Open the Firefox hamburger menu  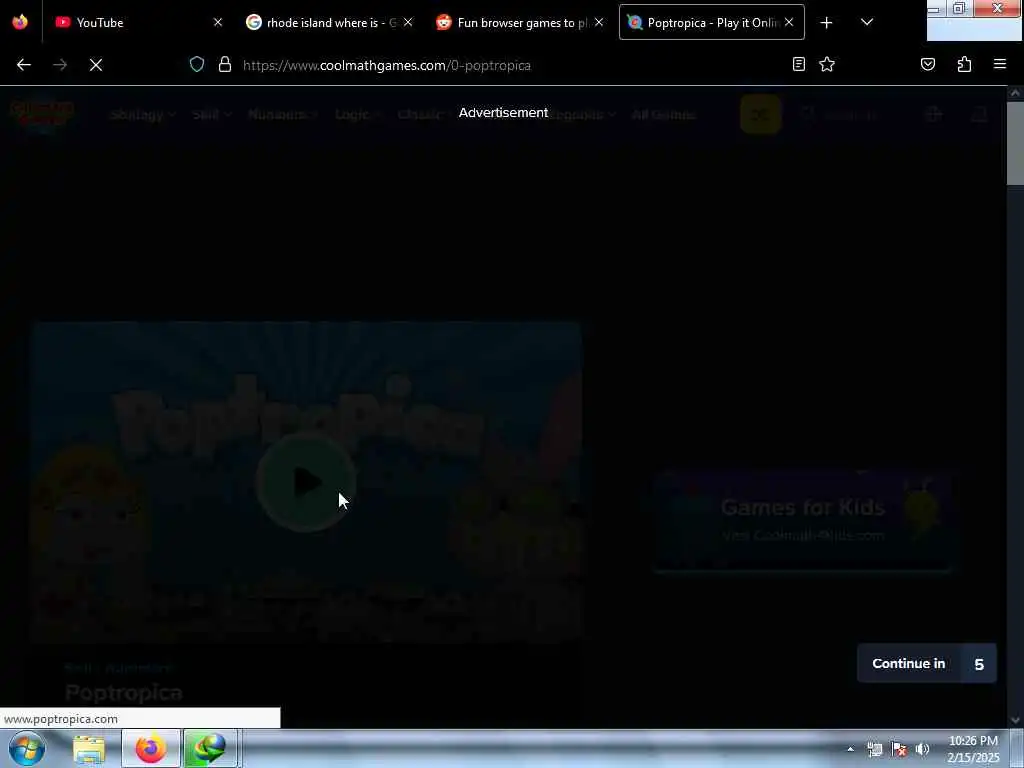(x=1000, y=64)
